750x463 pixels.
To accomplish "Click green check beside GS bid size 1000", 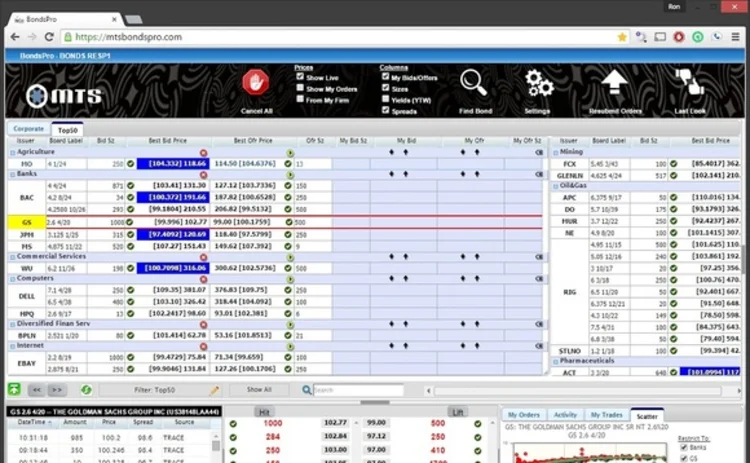I will coord(129,222).
